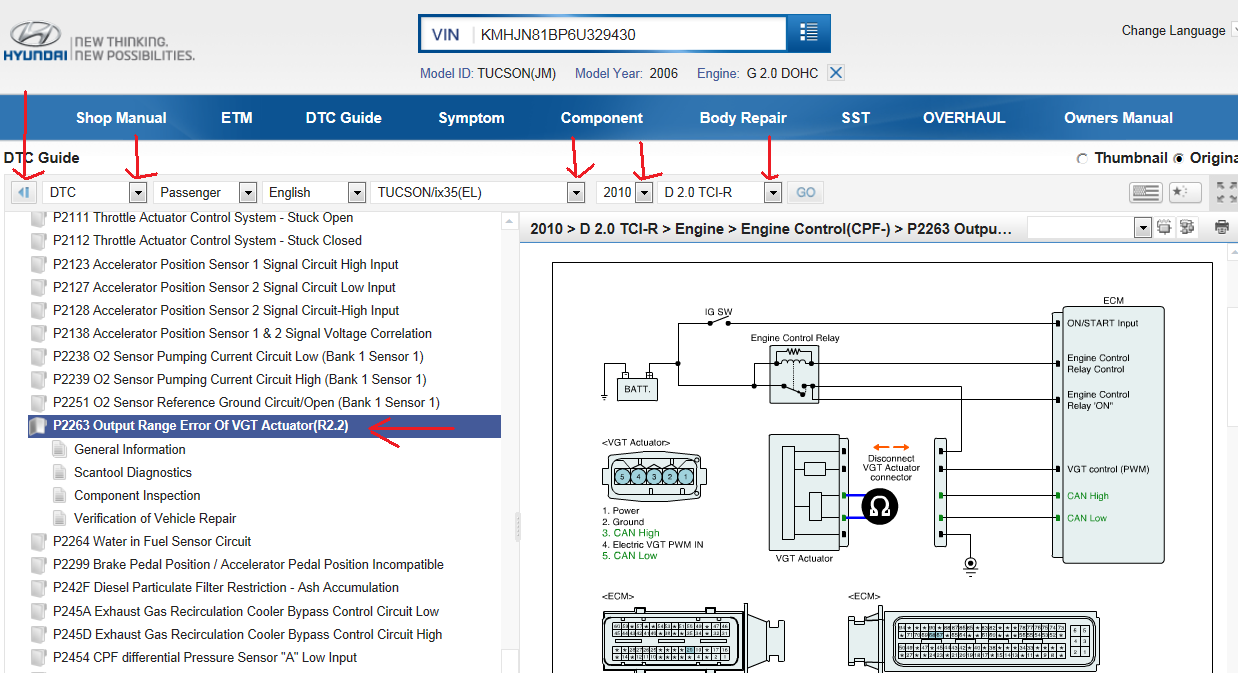Viewport: 1238px width, 673px height.
Task: Open P245A EGR Cooler Bypass Control Circuit Low
Action: (246, 611)
